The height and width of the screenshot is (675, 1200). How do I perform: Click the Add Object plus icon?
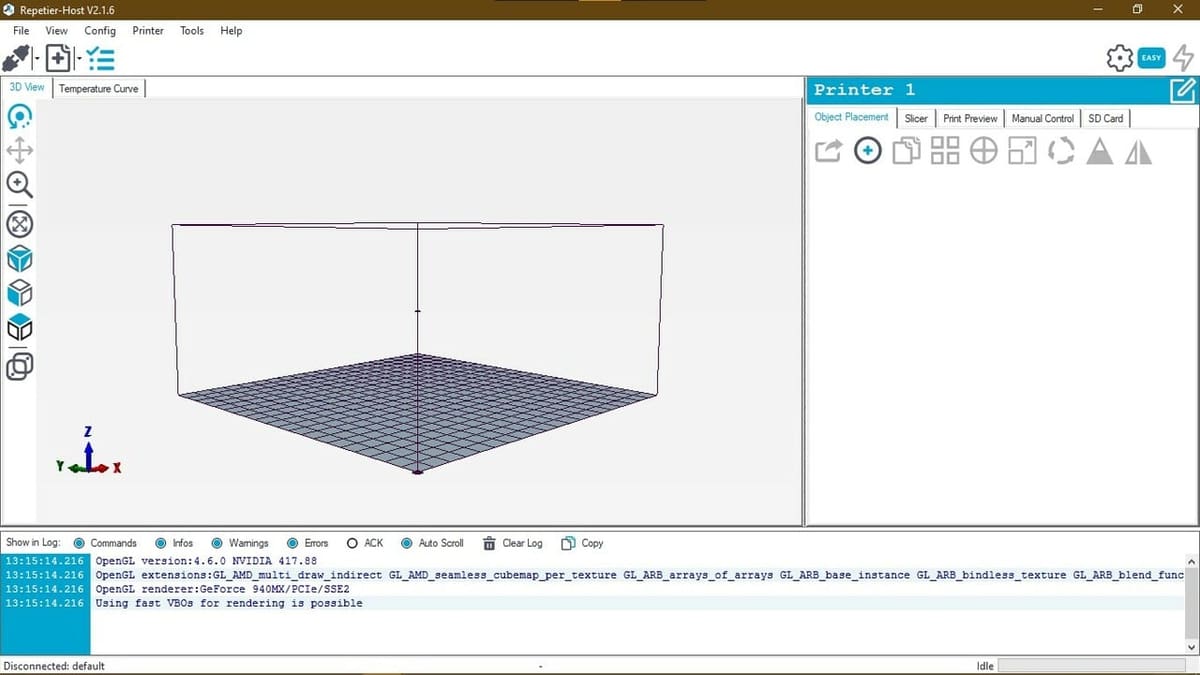pyautogui.click(x=868, y=151)
